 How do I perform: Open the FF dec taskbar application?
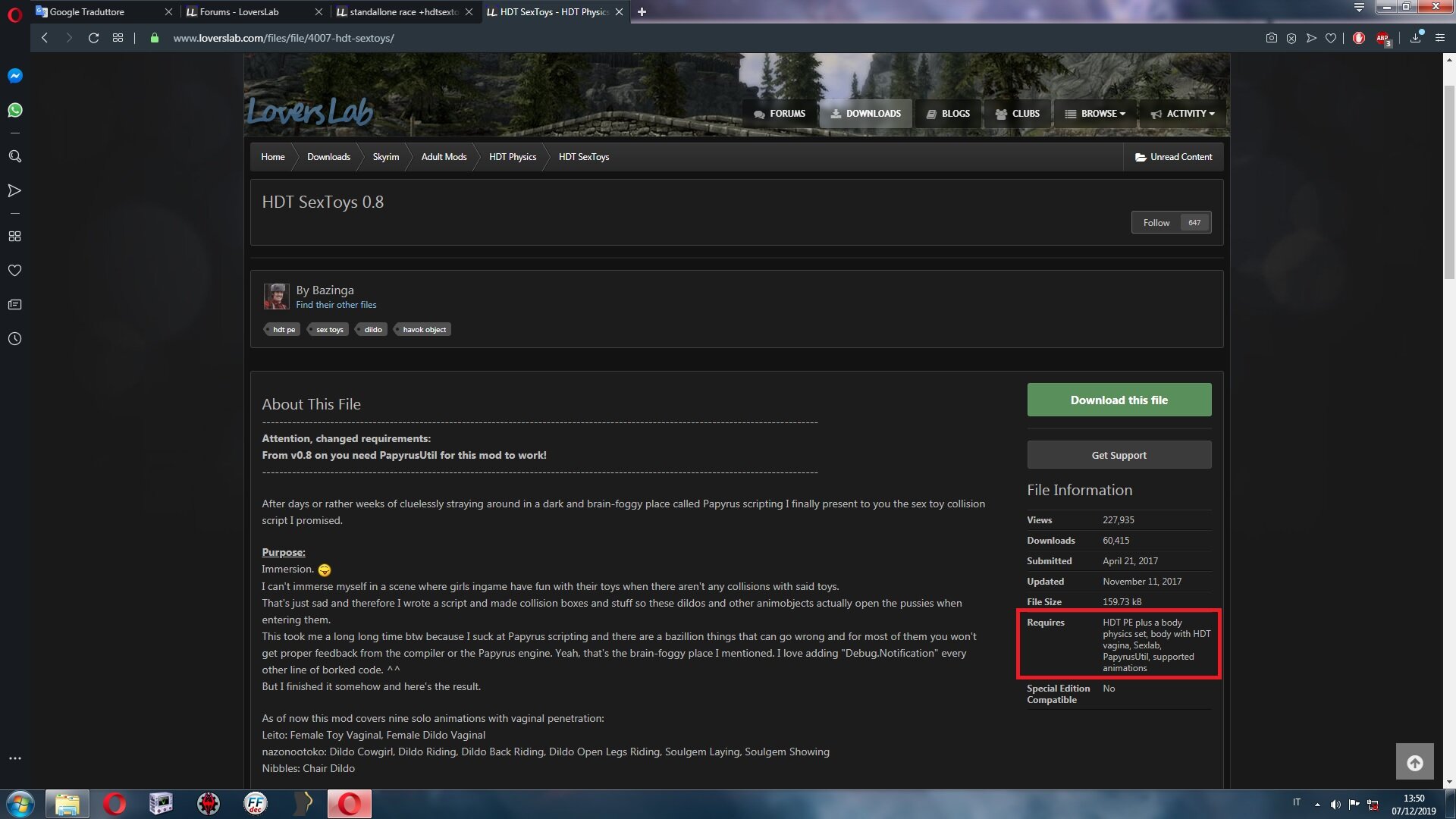click(x=256, y=804)
